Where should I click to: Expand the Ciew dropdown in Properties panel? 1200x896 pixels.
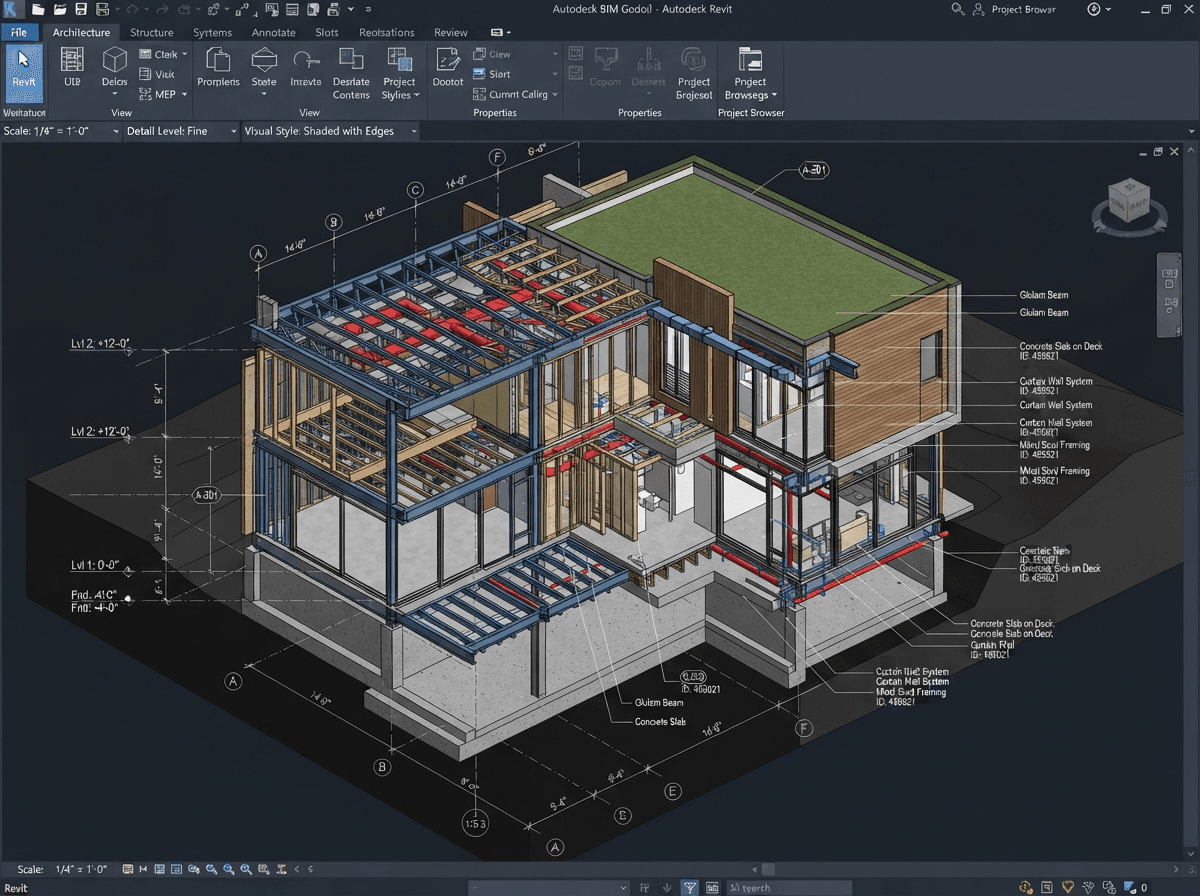(x=555, y=54)
